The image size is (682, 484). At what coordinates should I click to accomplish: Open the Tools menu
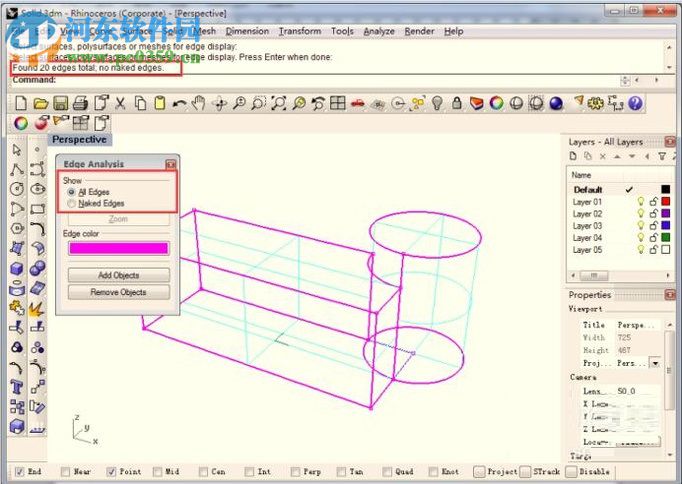(342, 31)
